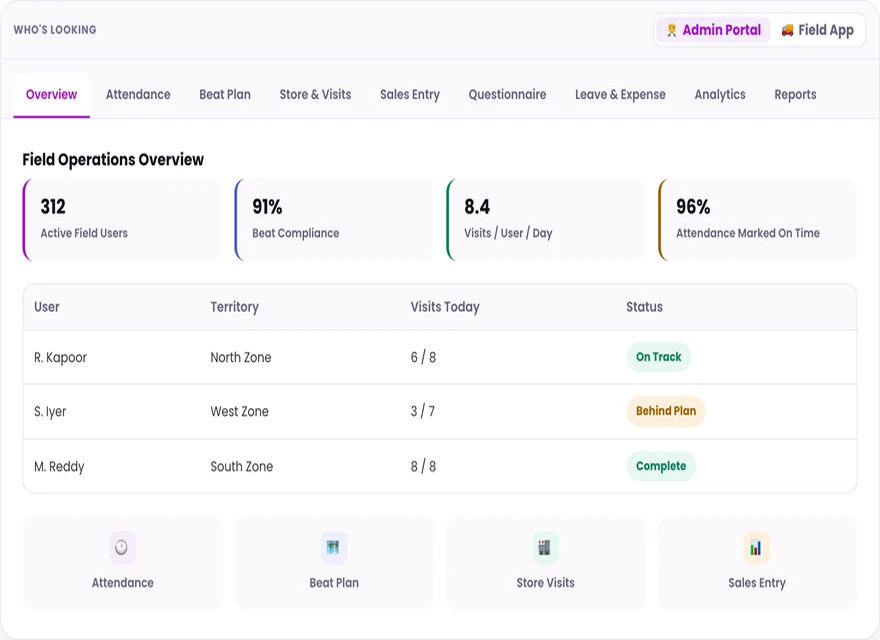This screenshot has width=880, height=640.
Task: Click the 96% Attendance Marked On Time card
Action: (757, 220)
